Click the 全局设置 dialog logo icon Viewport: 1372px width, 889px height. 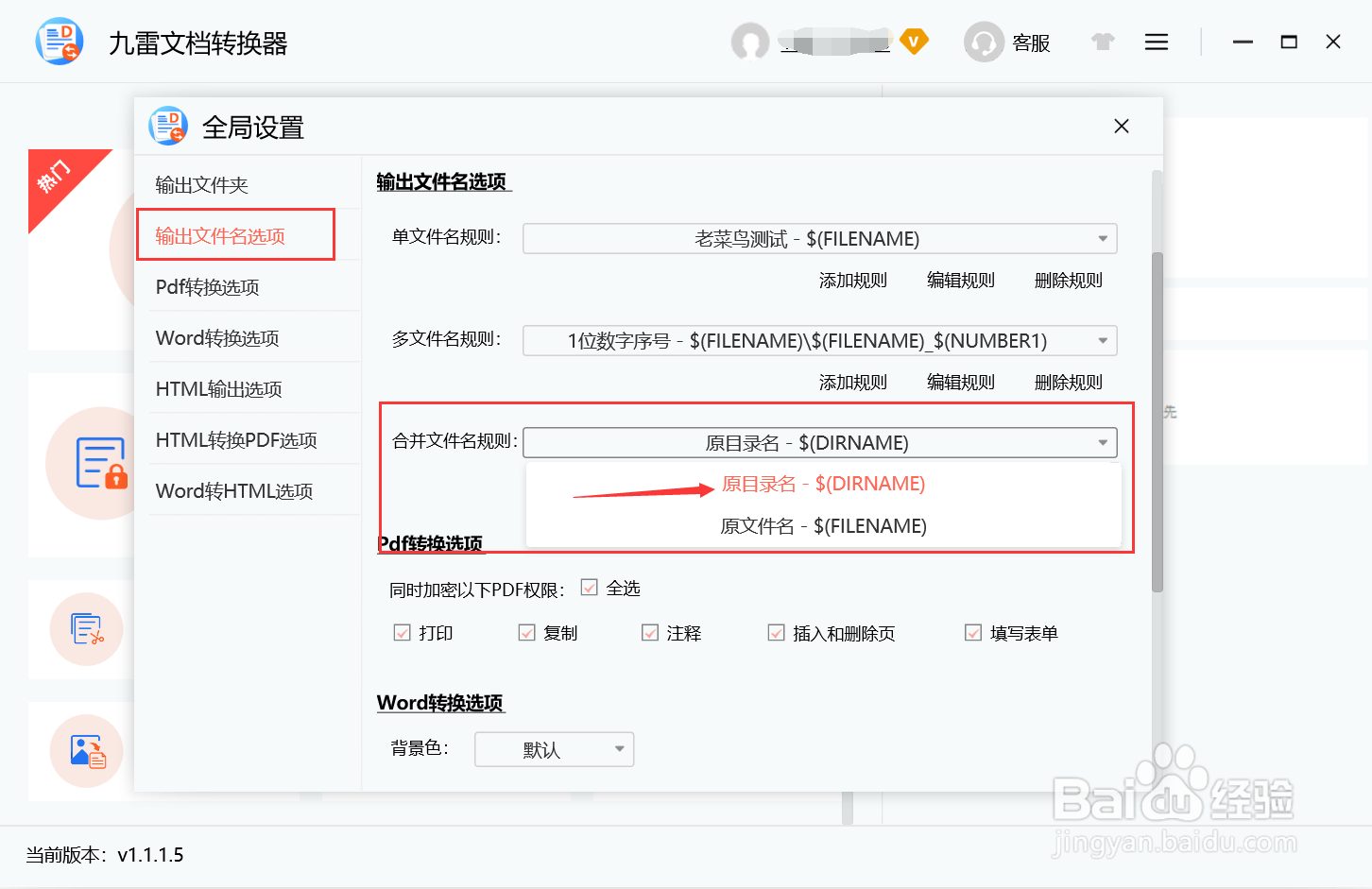pyautogui.click(x=168, y=126)
